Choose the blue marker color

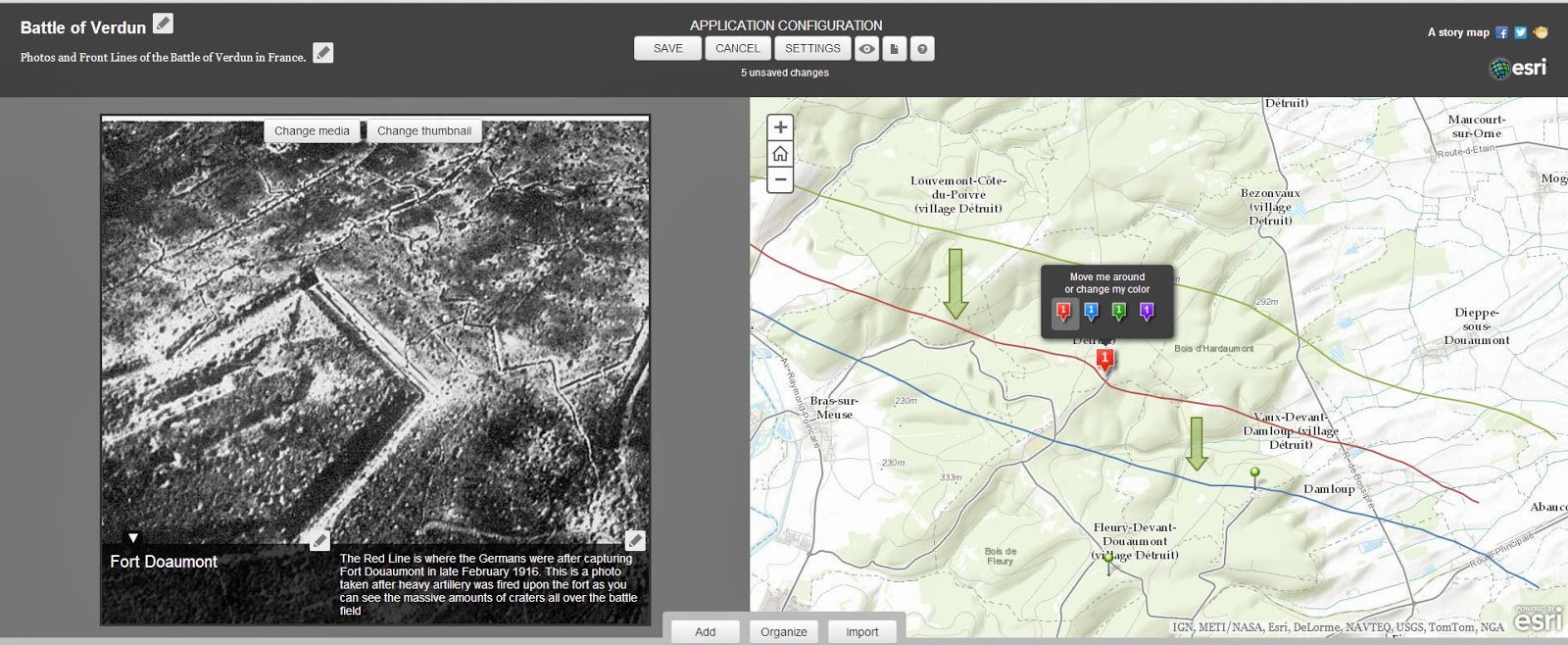click(x=1091, y=313)
